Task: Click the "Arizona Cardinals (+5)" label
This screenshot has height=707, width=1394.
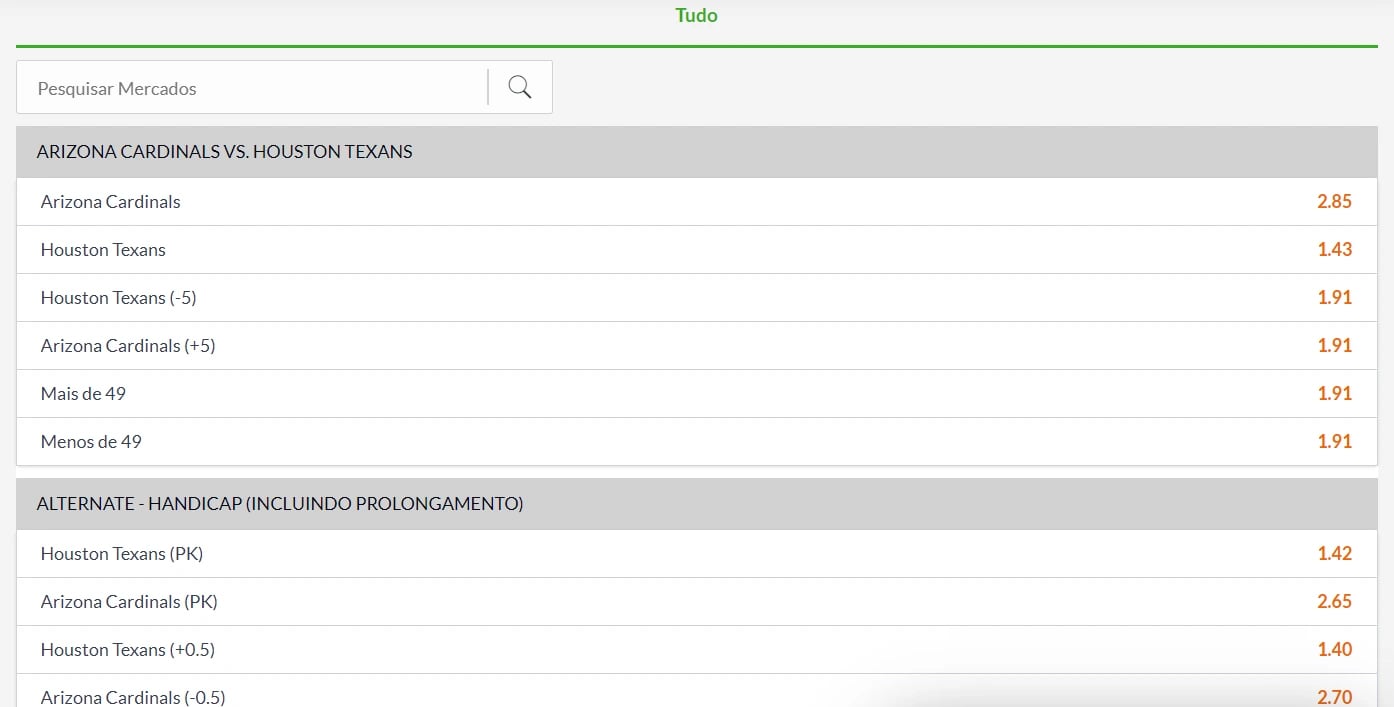Action: [x=128, y=345]
